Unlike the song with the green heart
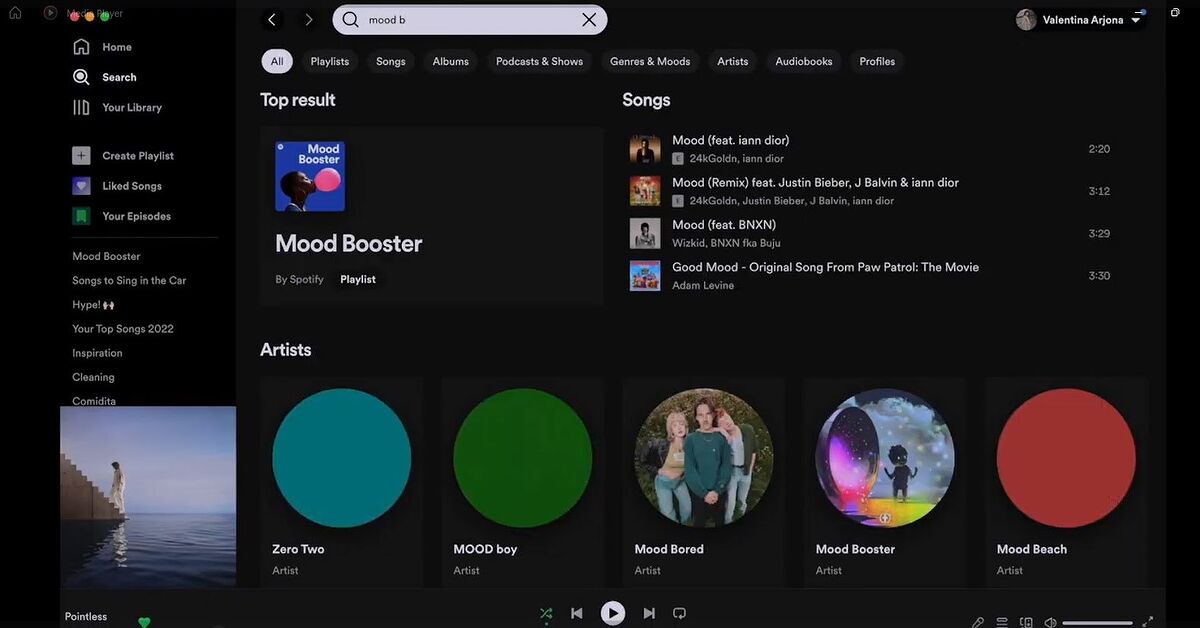1200x628 pixels. (144, 622)
